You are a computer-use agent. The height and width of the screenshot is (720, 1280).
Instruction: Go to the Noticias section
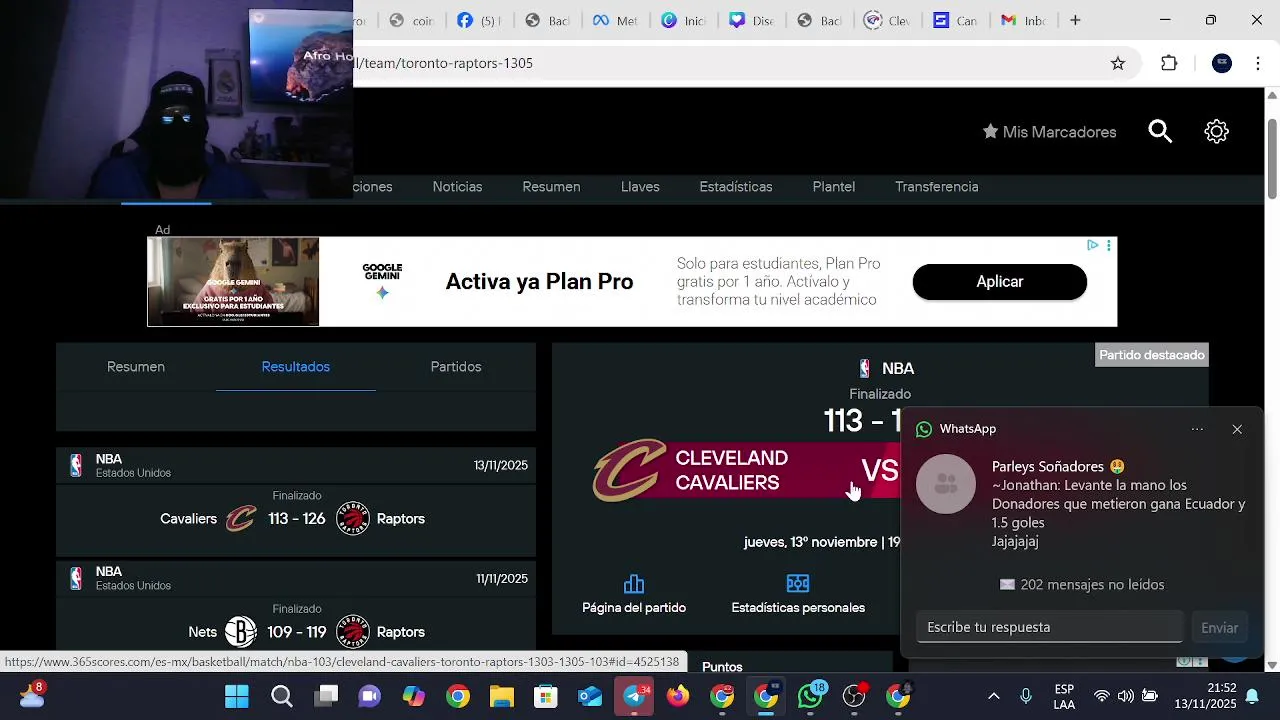[x=457, y=187]
